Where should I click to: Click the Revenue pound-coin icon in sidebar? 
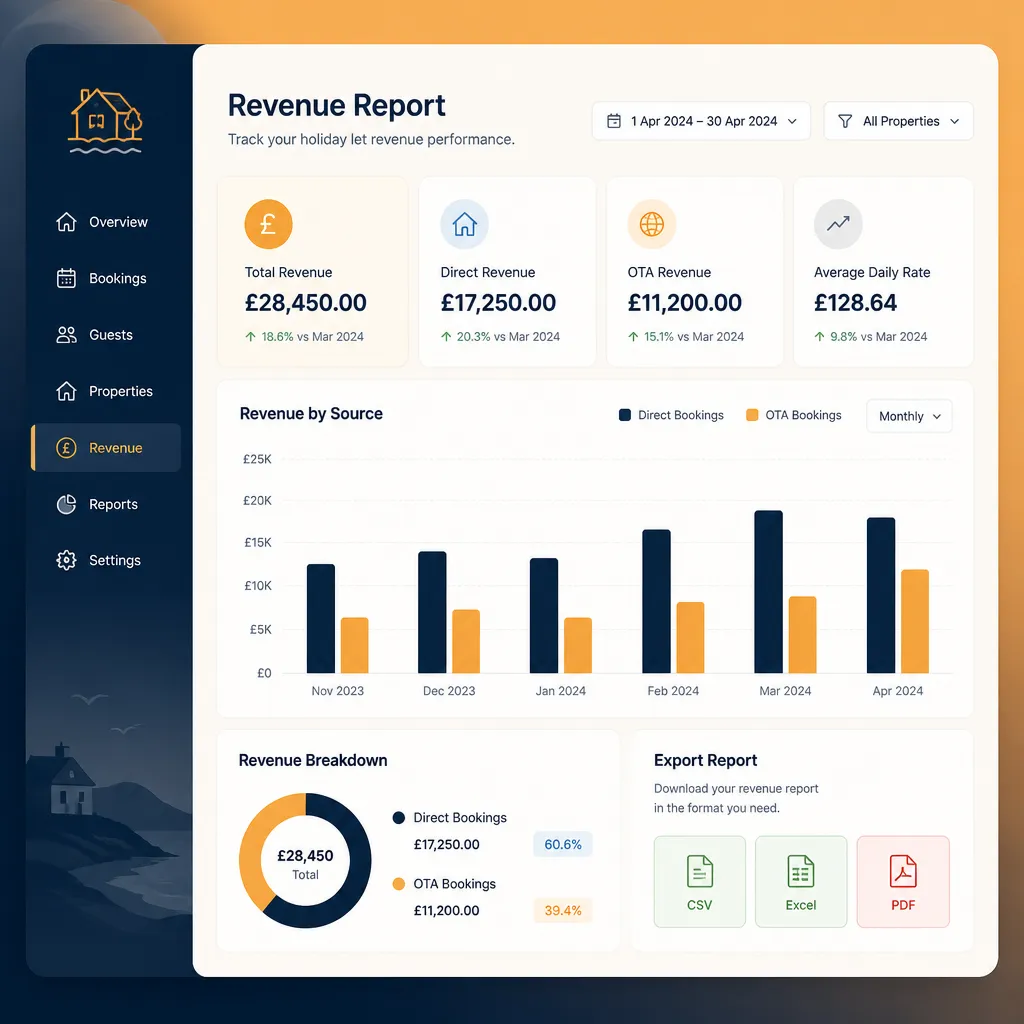pyautogui.click(x=66, y=448)
